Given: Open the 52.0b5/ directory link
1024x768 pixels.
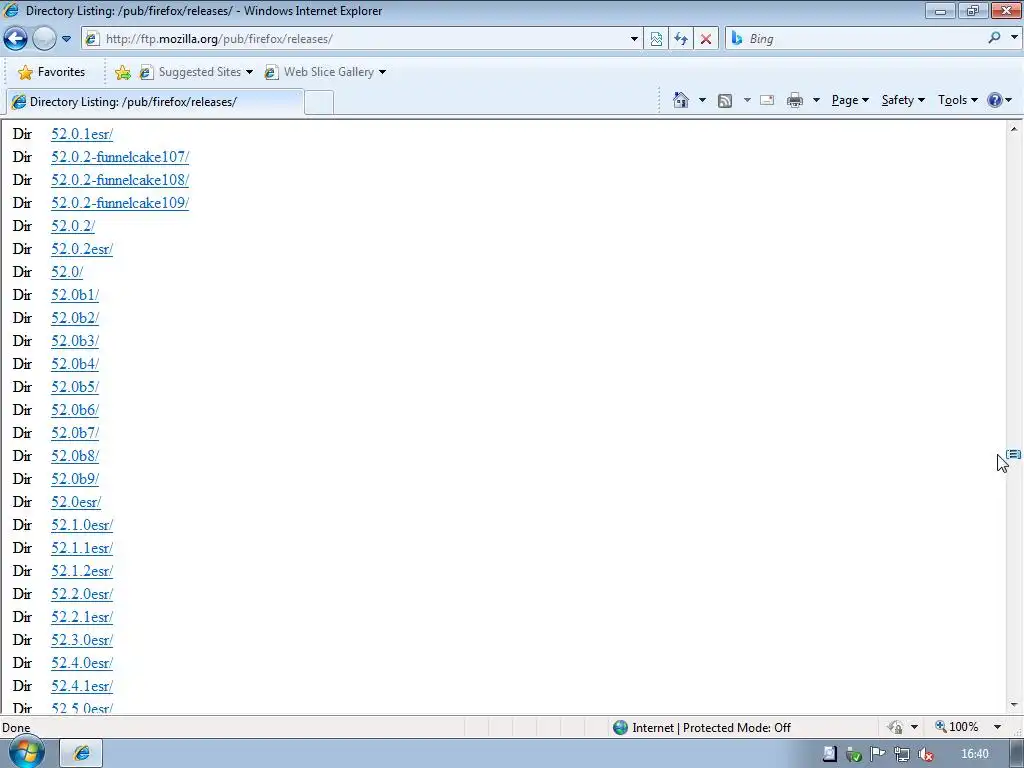Looking at the screenshot, I should [75, 387].
